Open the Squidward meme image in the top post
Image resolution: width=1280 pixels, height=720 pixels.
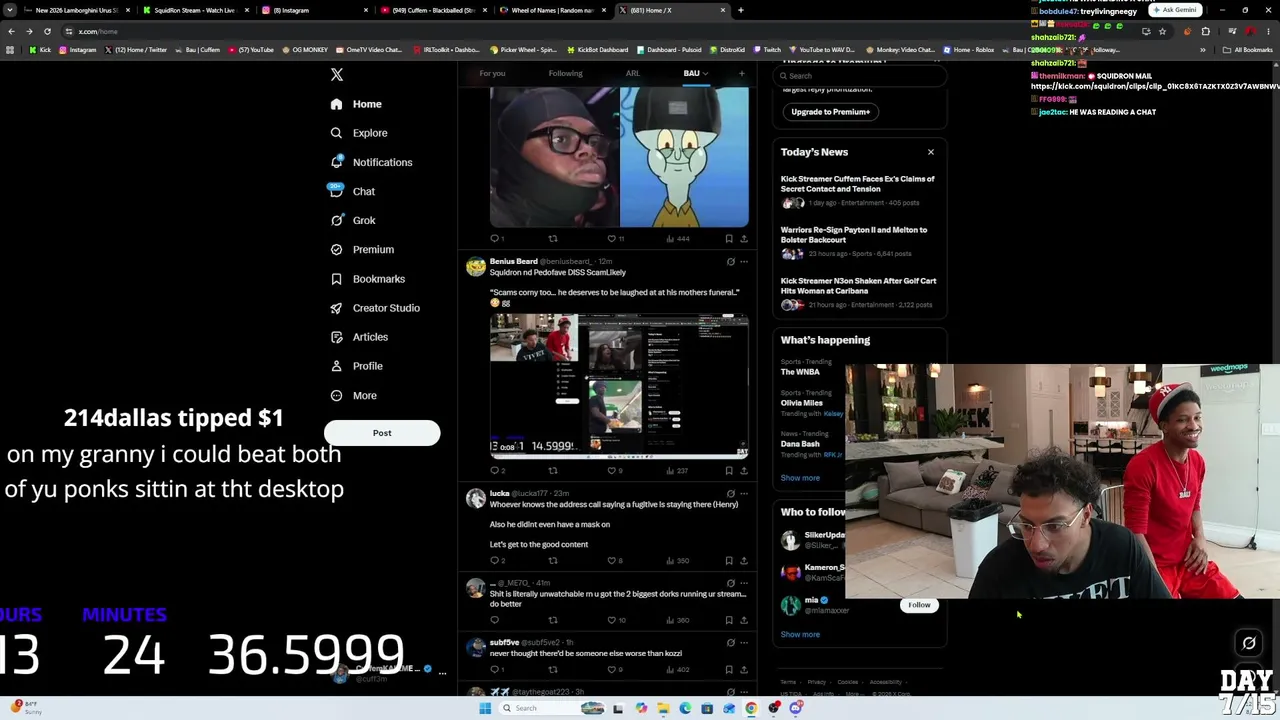pyautogui.click(x=684, y=157)
